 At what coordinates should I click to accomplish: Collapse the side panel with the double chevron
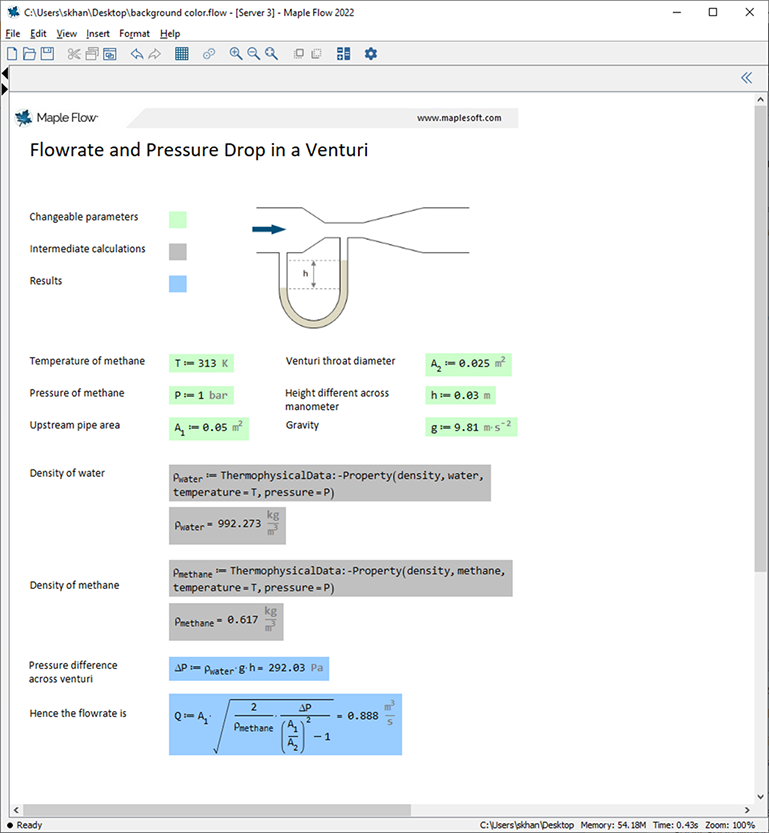[x=746, y=78]
